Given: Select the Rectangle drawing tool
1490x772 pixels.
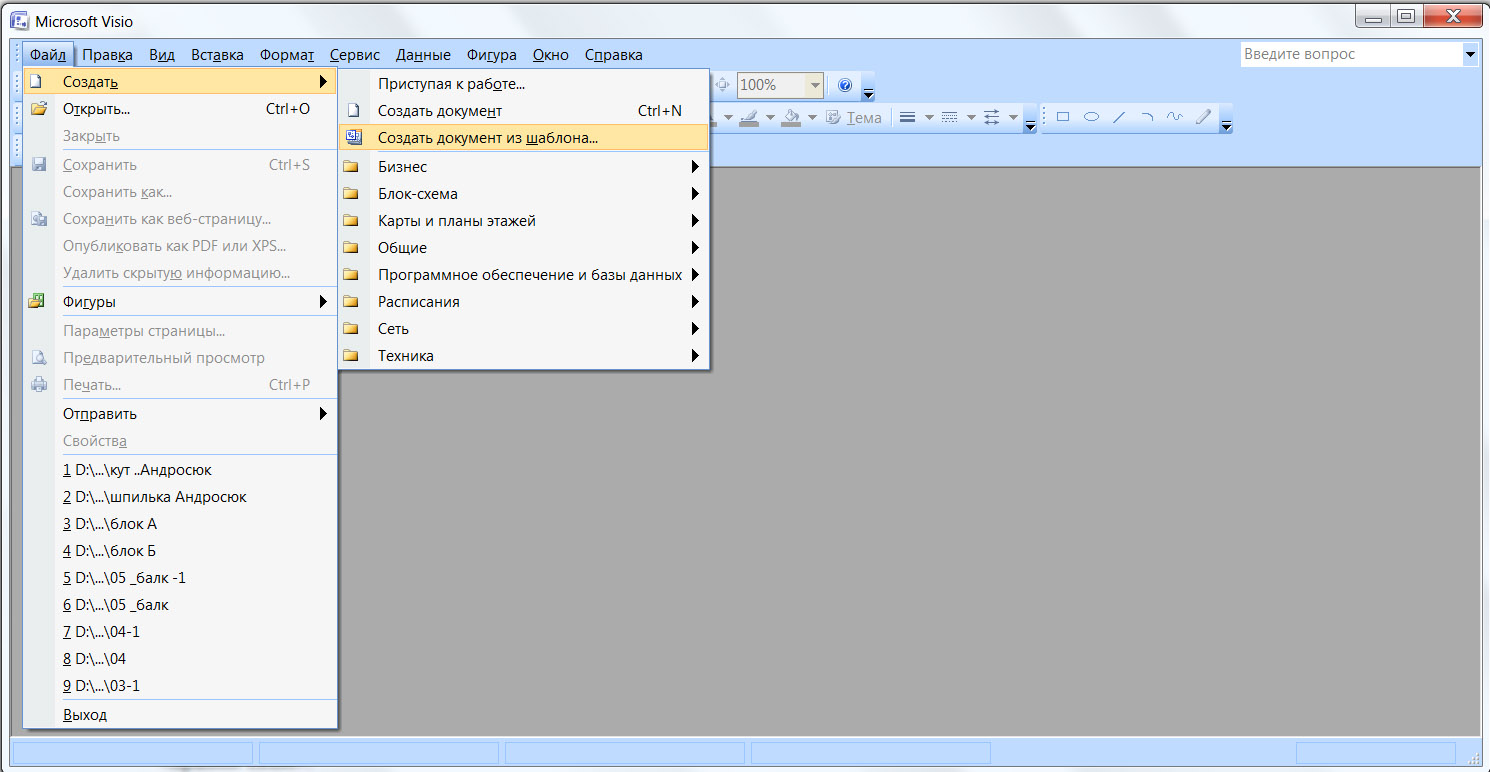Looking at the screenshot, I should [1063, 117].
